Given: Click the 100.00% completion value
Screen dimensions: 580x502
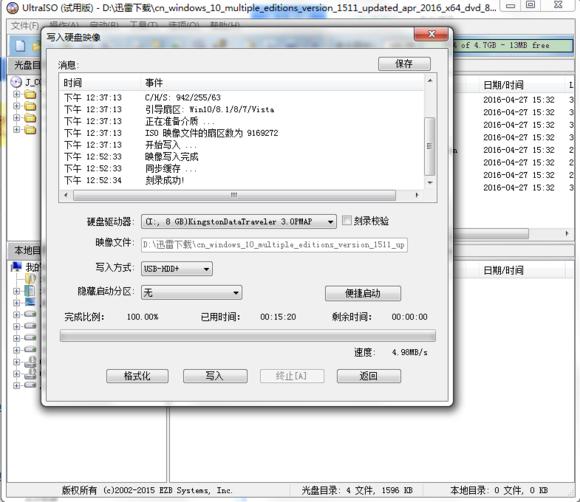Looking at the screenshot, I should [x=142, y=317].
